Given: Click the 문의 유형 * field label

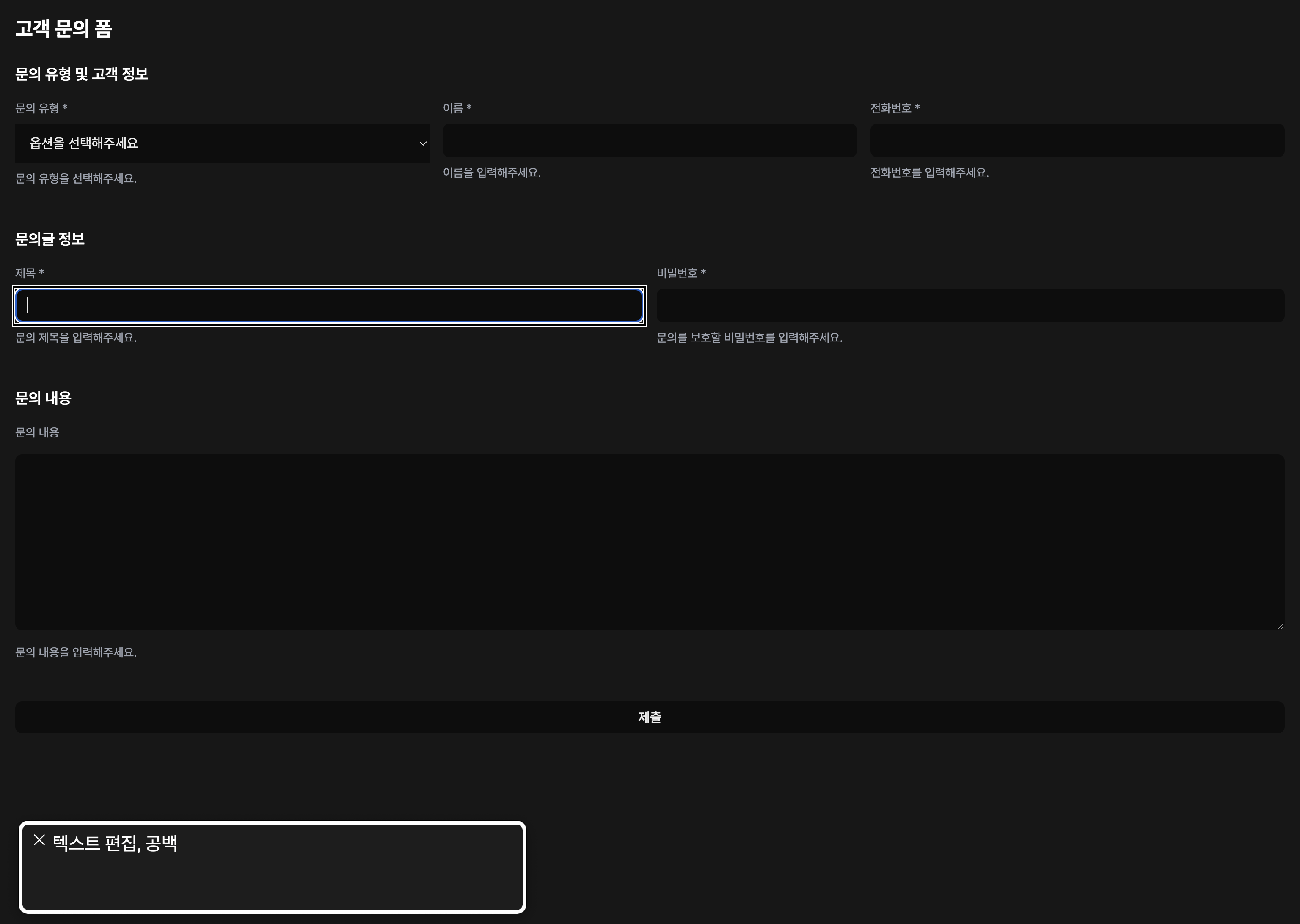Looking at the screenshot, I should (x=41, y=108).
